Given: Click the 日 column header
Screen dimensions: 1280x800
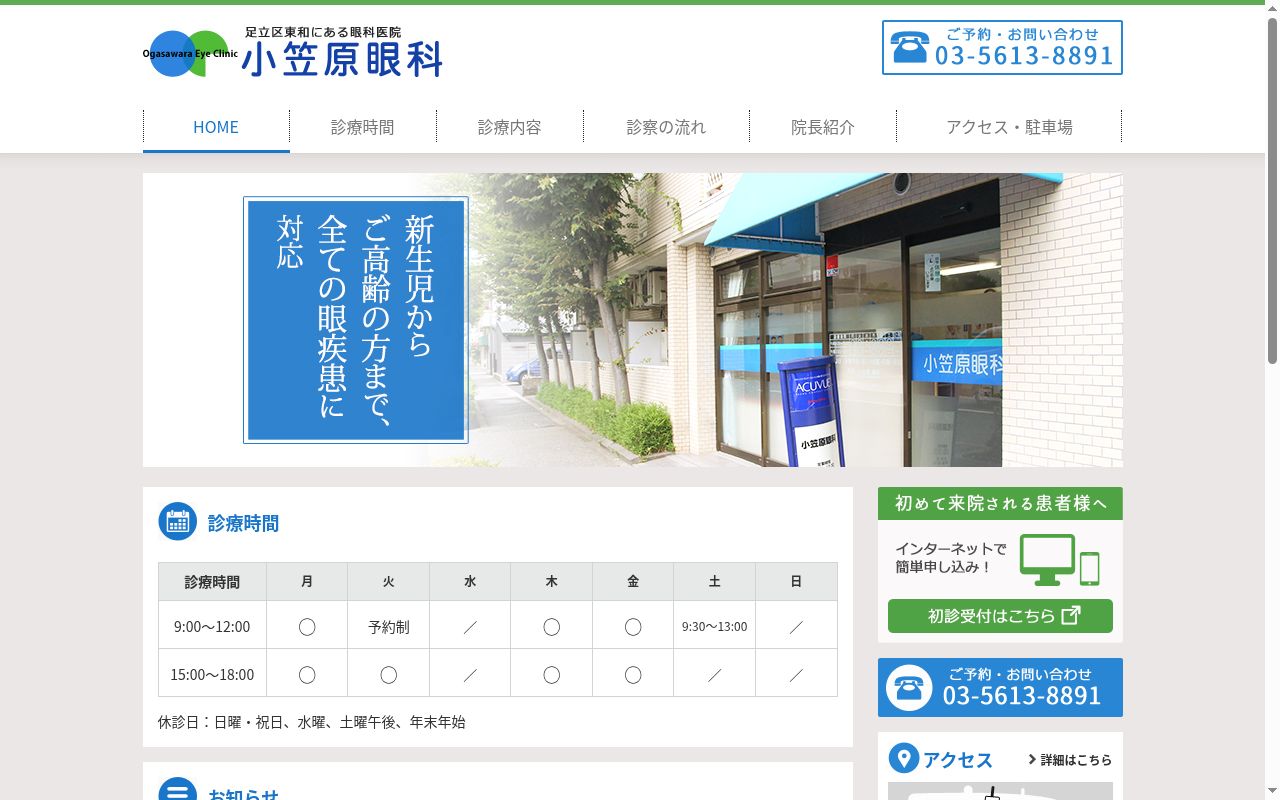Looking at the screenshot, I should 796,581.
